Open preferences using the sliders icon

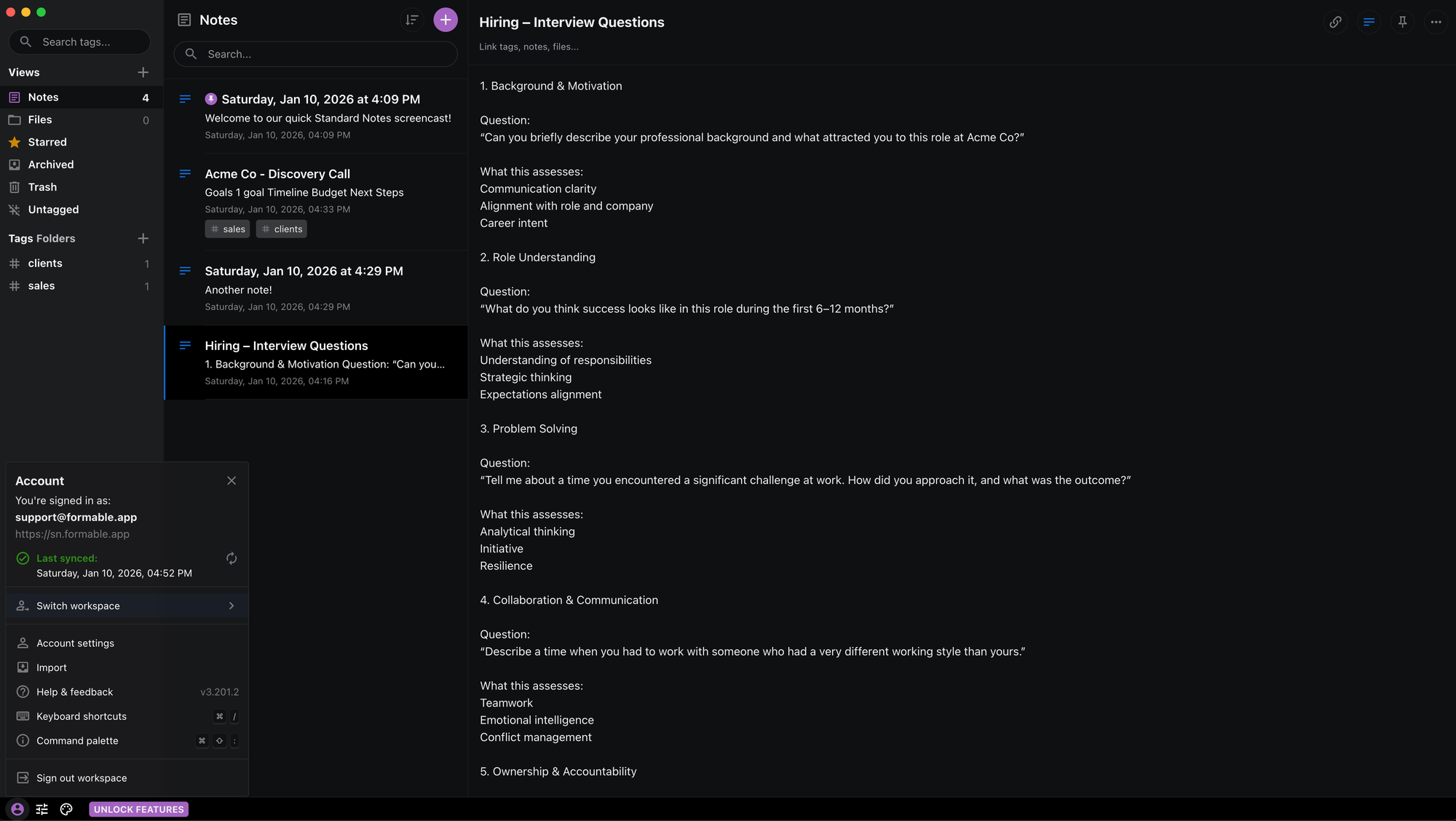click(x=41, y=809)
